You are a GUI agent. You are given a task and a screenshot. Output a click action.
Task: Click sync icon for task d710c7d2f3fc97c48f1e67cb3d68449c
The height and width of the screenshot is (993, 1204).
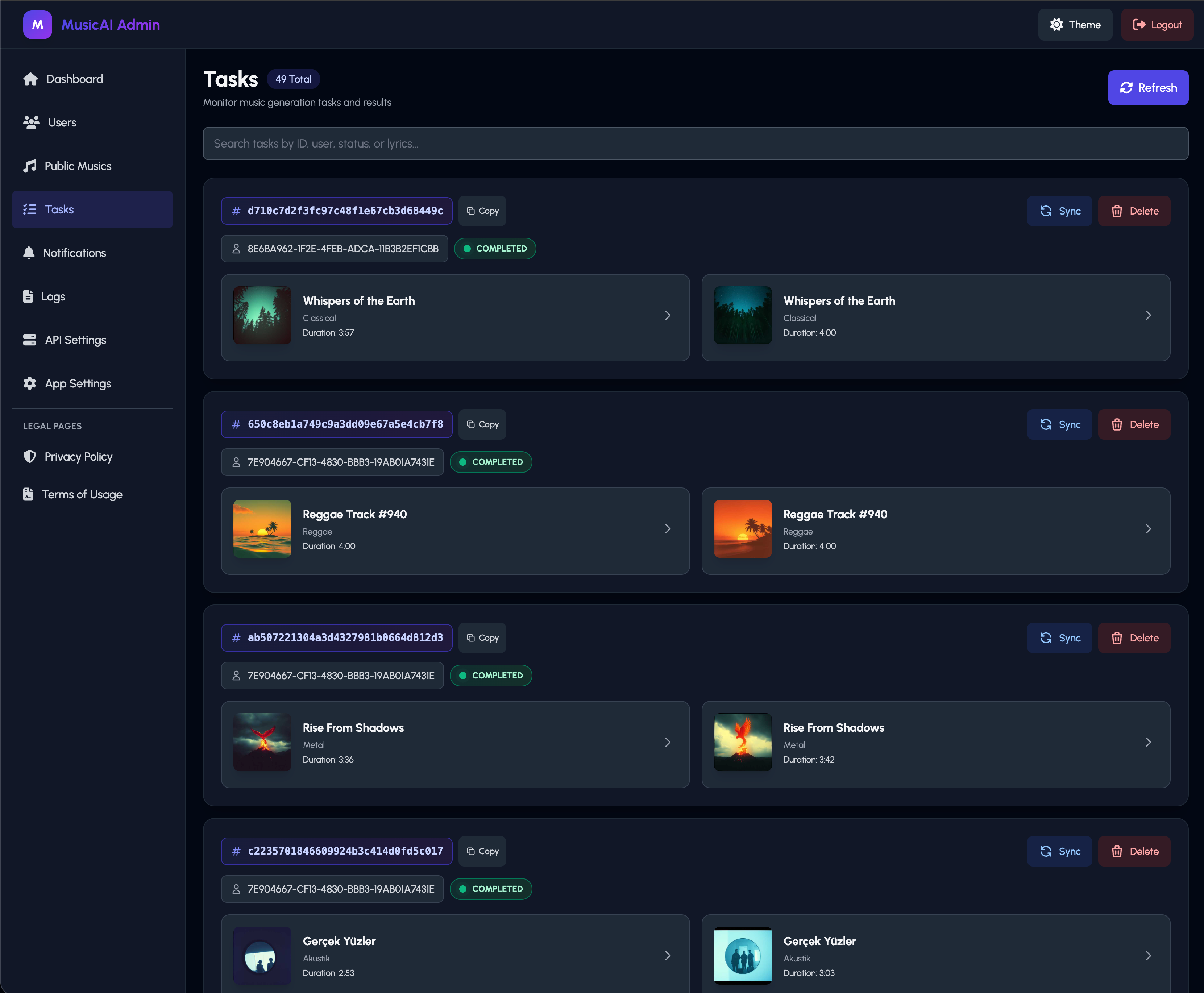[x=1046, y=211]
